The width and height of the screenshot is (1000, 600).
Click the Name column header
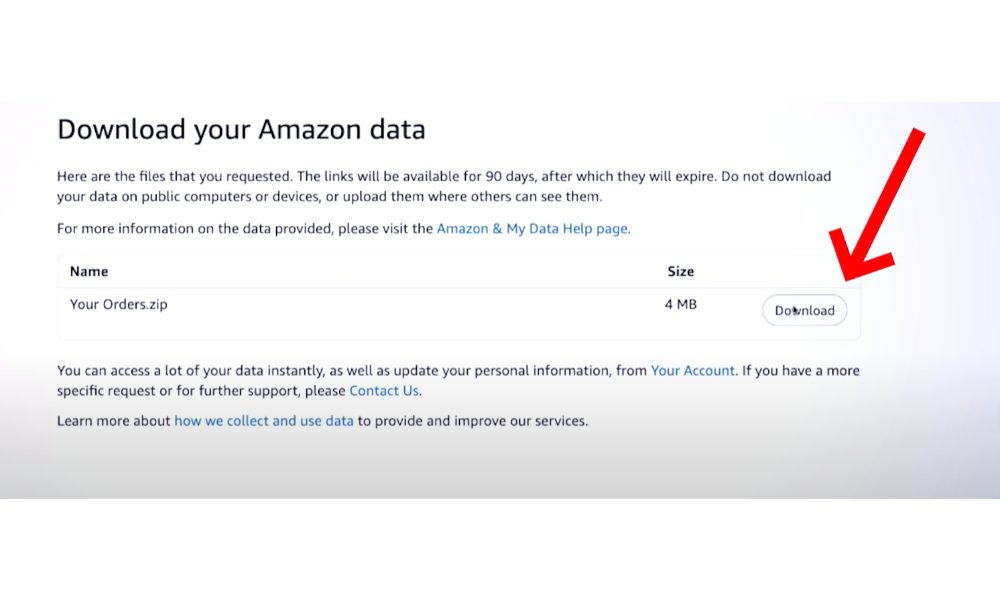pos(88,271)
